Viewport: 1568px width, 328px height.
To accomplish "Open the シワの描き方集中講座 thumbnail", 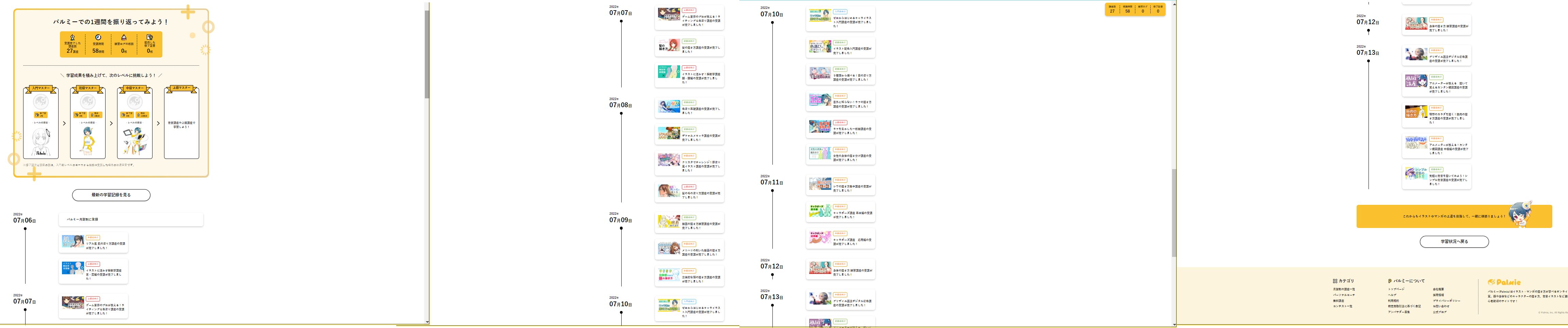I will [820, 184].
